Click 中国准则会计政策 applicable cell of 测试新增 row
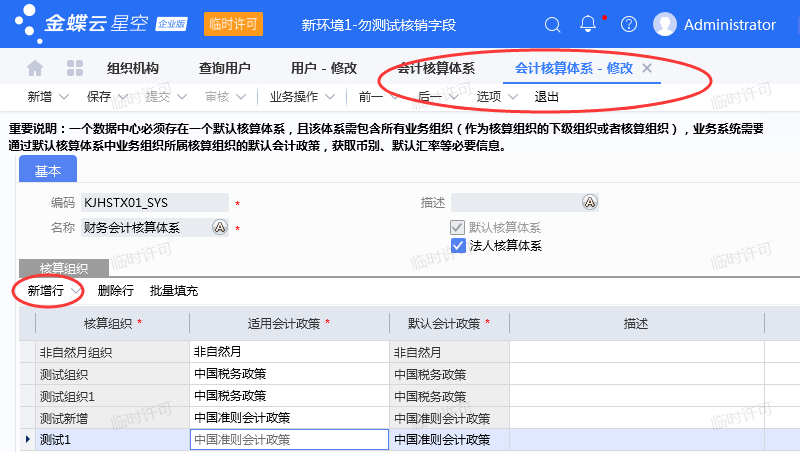The height and width of the screenshot is (452, 800). coord(289,418)
